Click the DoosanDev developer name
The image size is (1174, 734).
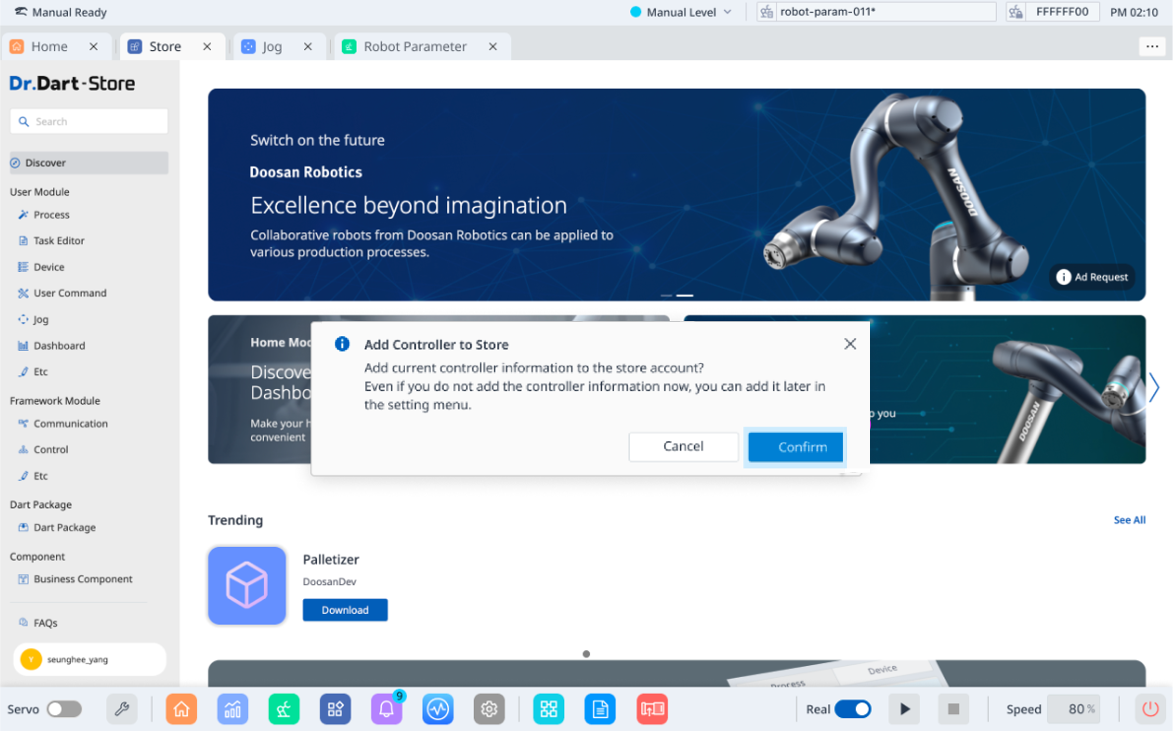tap(329, 582)
